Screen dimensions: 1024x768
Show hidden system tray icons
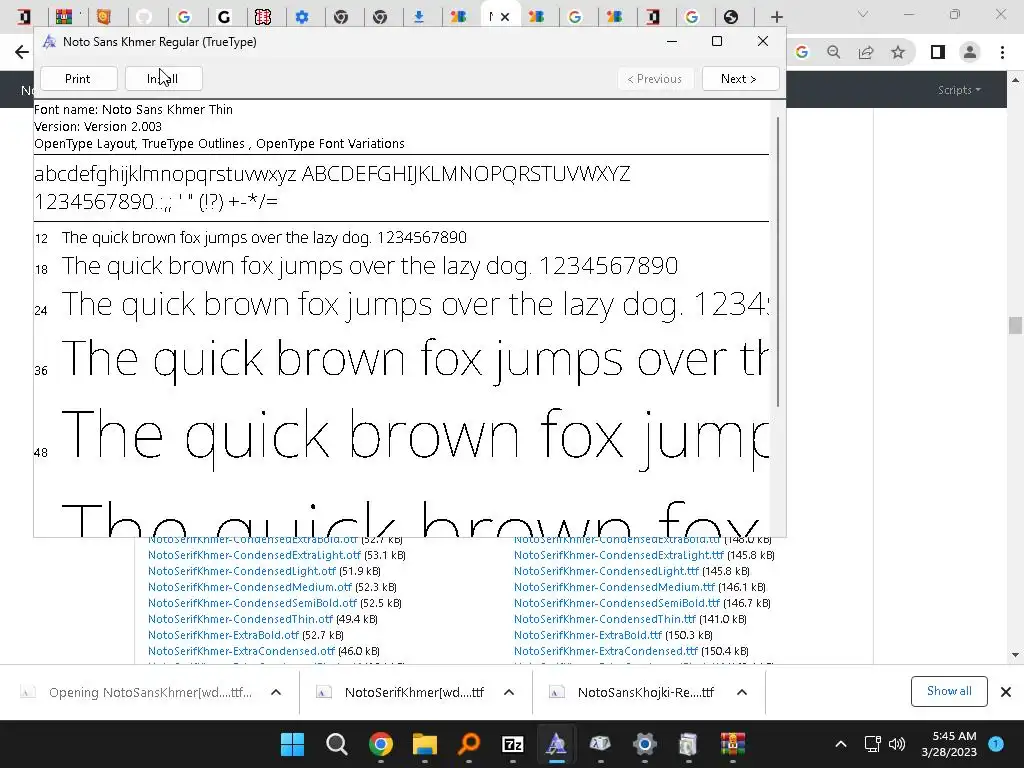click(841, 744)
